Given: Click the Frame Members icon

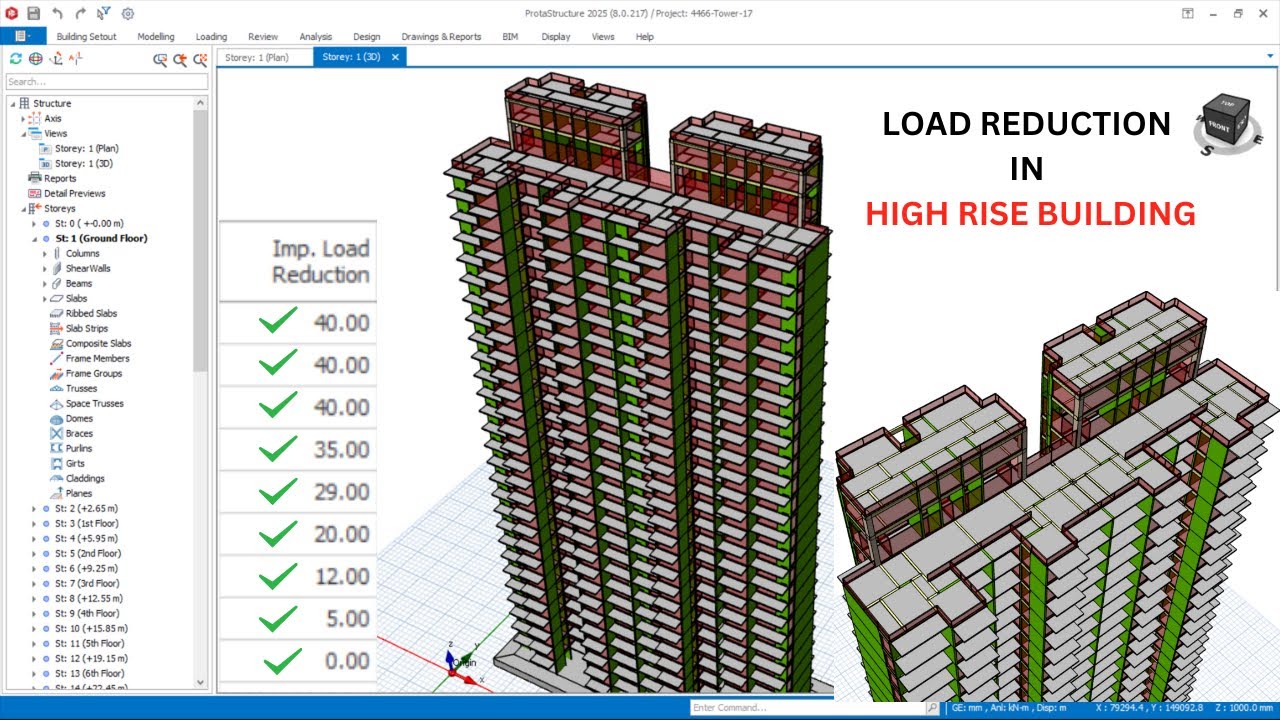Looking at the screenshot, I should click(x=57, y=358).
